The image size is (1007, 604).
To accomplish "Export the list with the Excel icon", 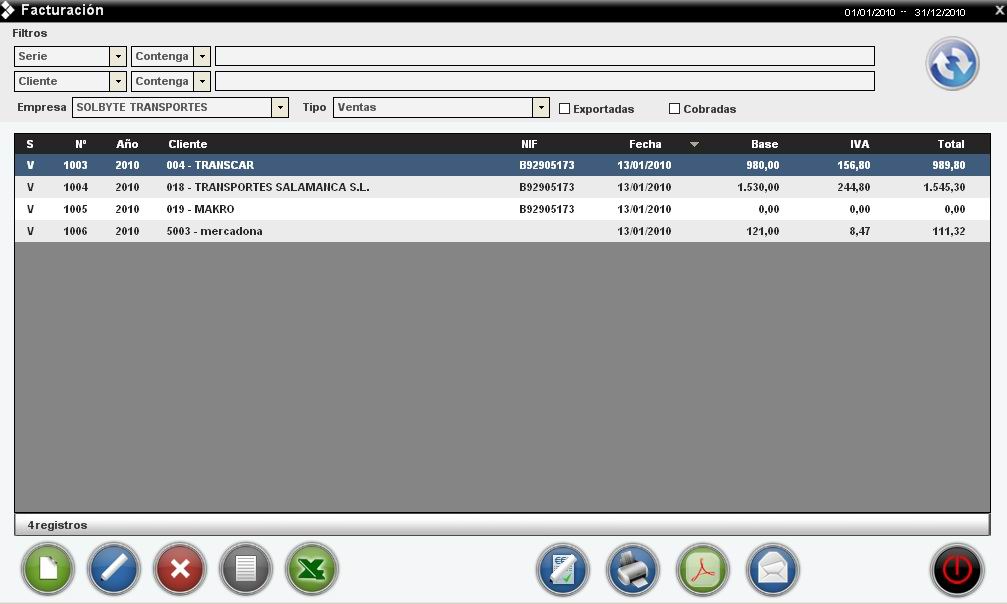I will click(x=311, y=569).
